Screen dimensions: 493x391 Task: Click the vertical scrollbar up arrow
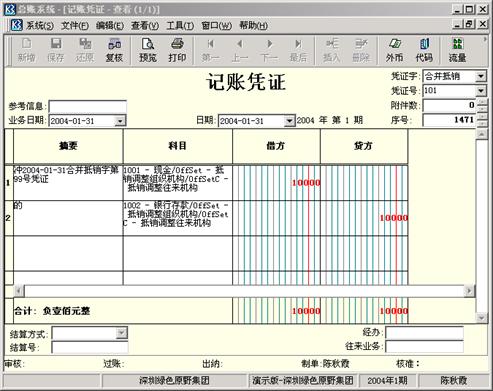[x=482, y=134]
